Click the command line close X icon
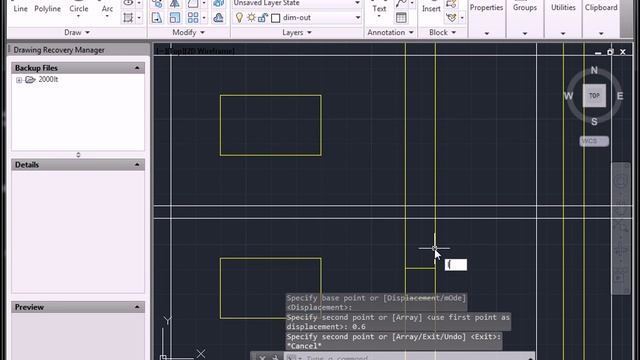The width and height of the screenshot is (640, 360). (x=262, y=358)
